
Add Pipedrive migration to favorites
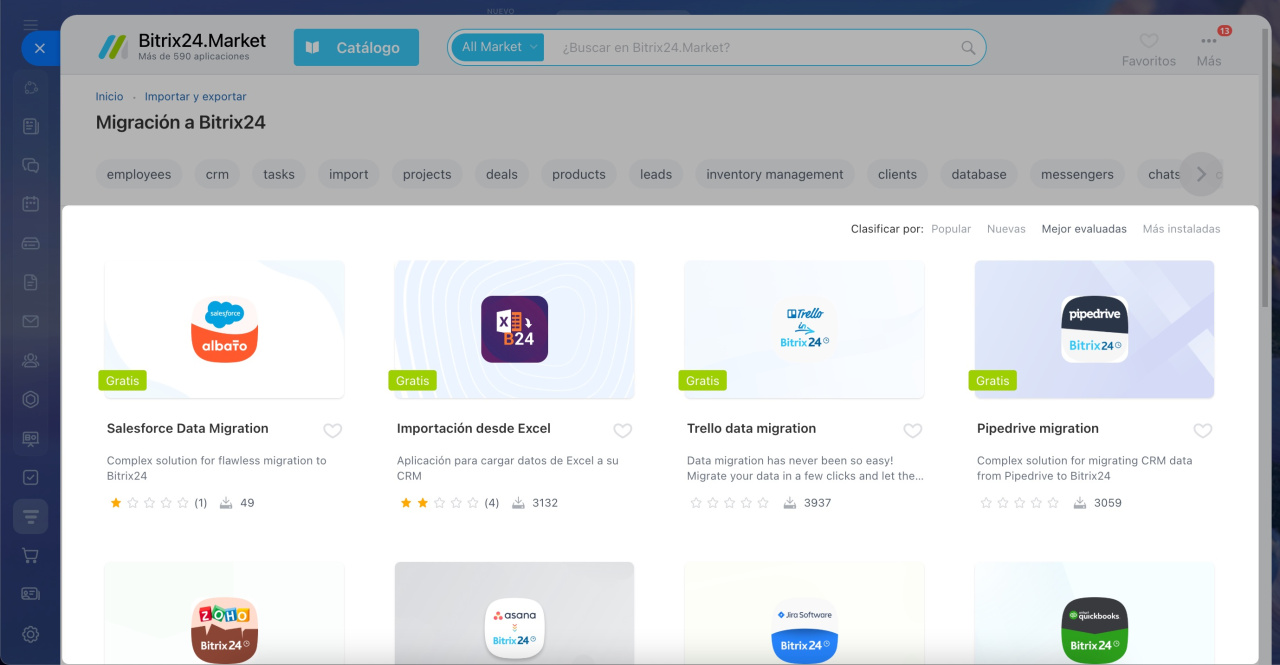point(1203,430)
